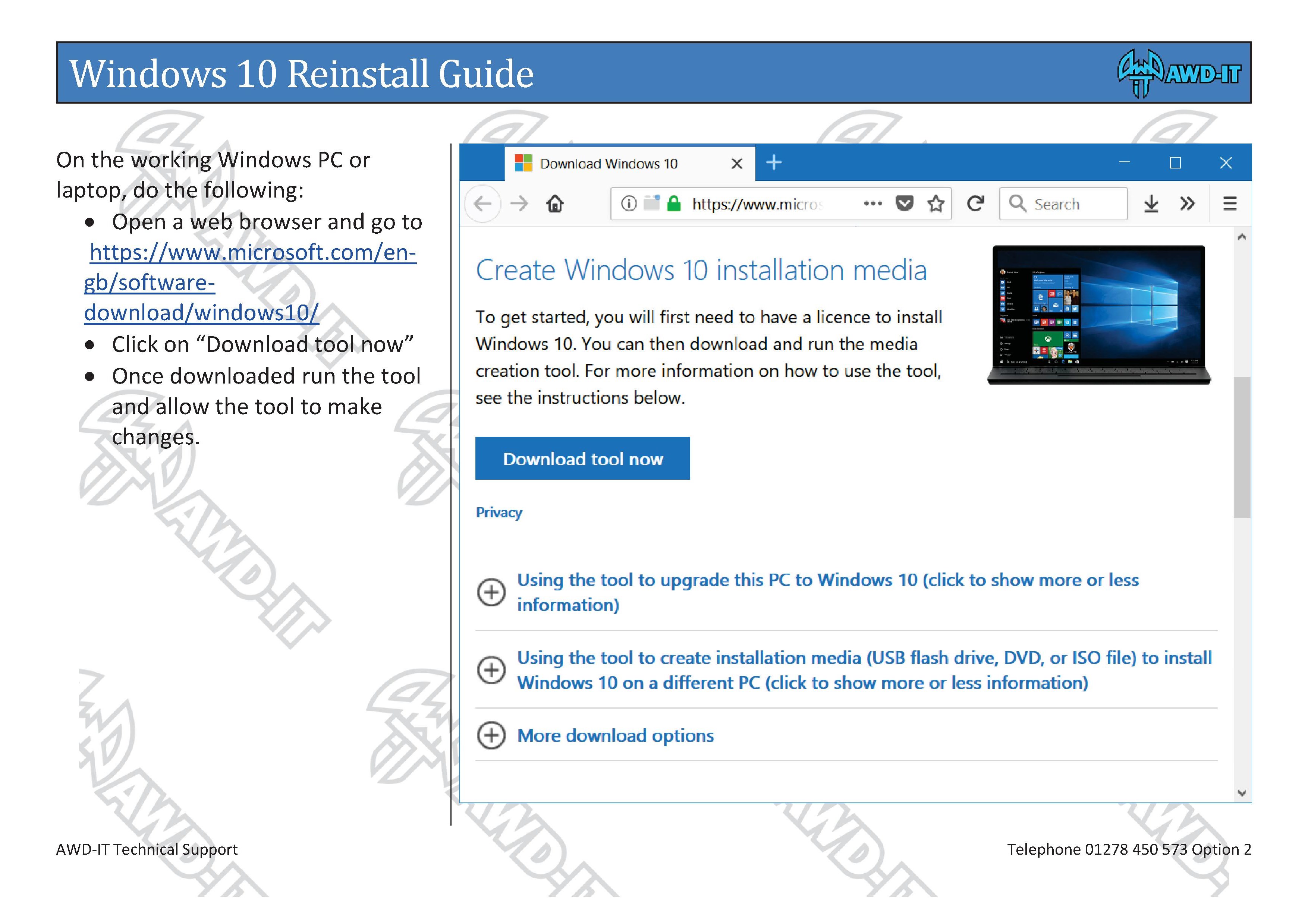Click the browser forward arrow
Screen dimensions: 1308x924
point(519,204)
